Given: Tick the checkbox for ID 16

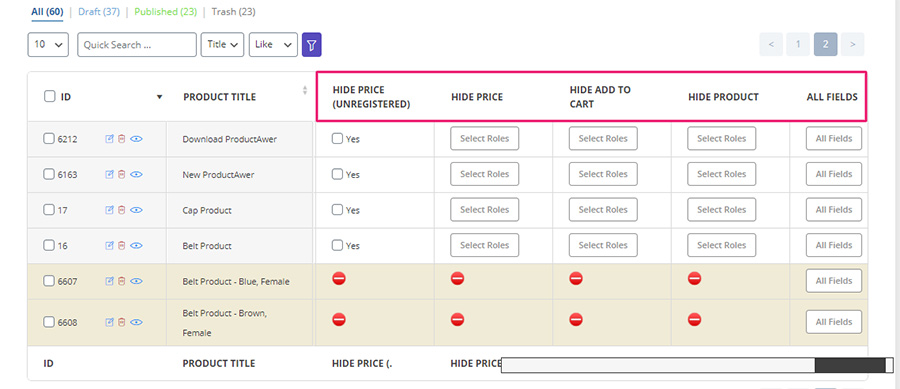Looking at the screenshot, I should pyautogui.click(x=49, y=245).
